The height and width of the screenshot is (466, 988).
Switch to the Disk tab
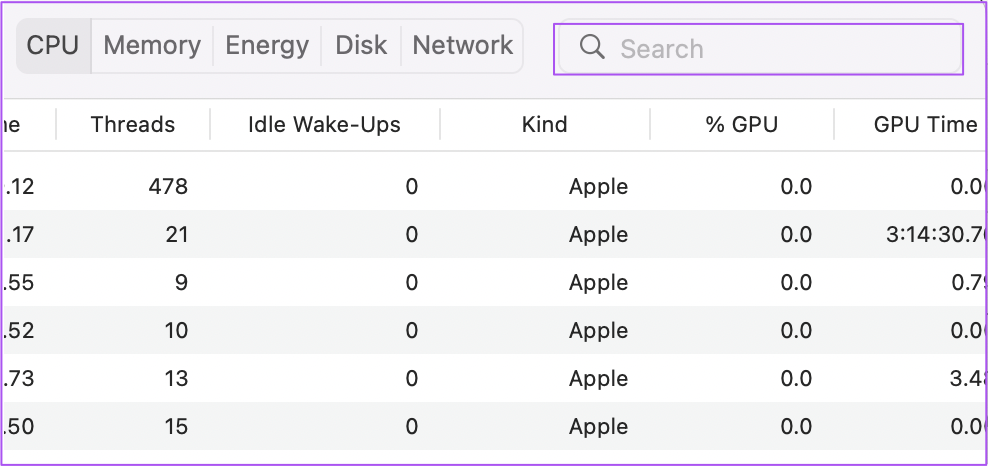pos(361,46)
